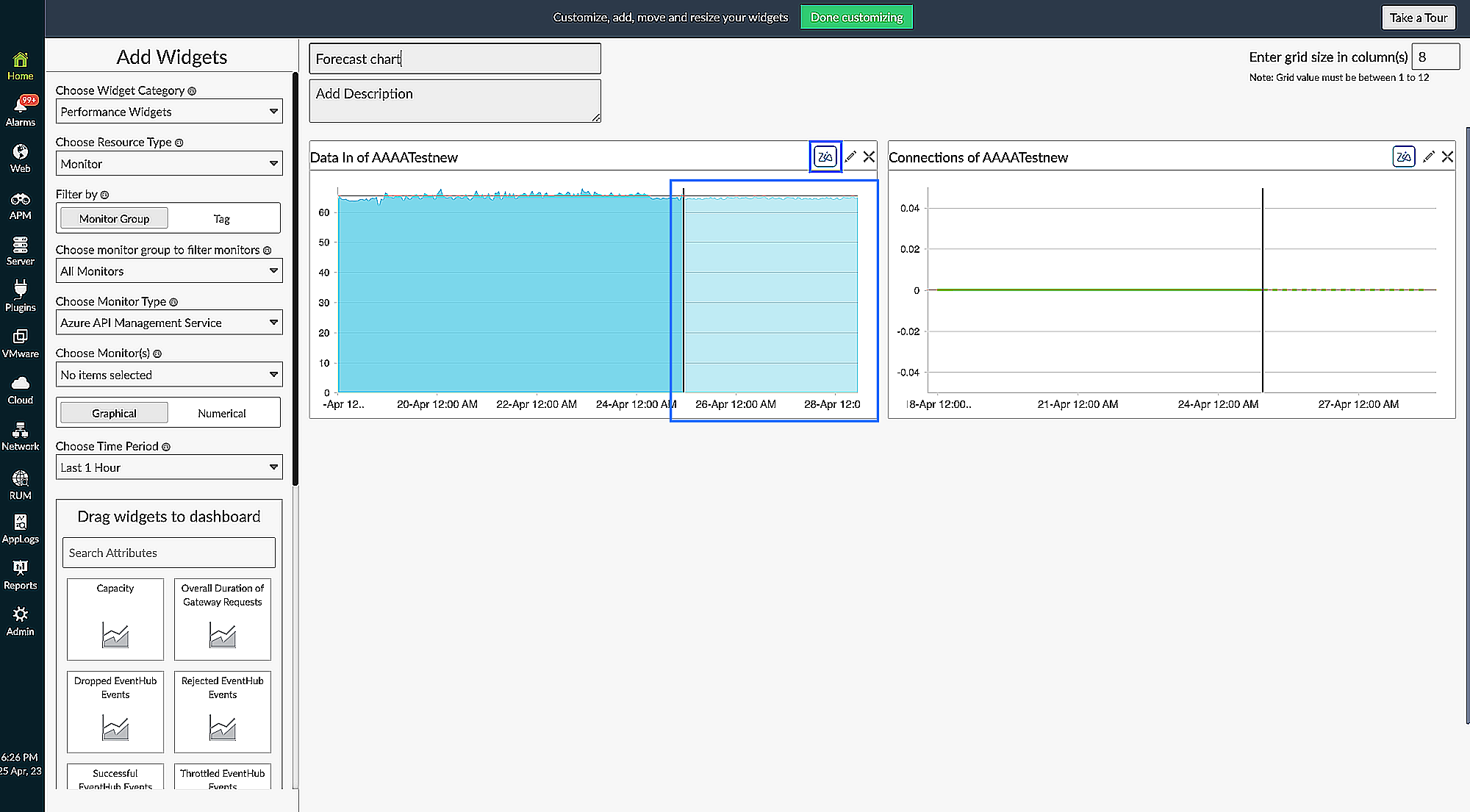The width and height of the screenshot is (1470, 812).
Task: Edit the Connections of AAAATestnew widget with pencil icon
Action: point(1428,157)
